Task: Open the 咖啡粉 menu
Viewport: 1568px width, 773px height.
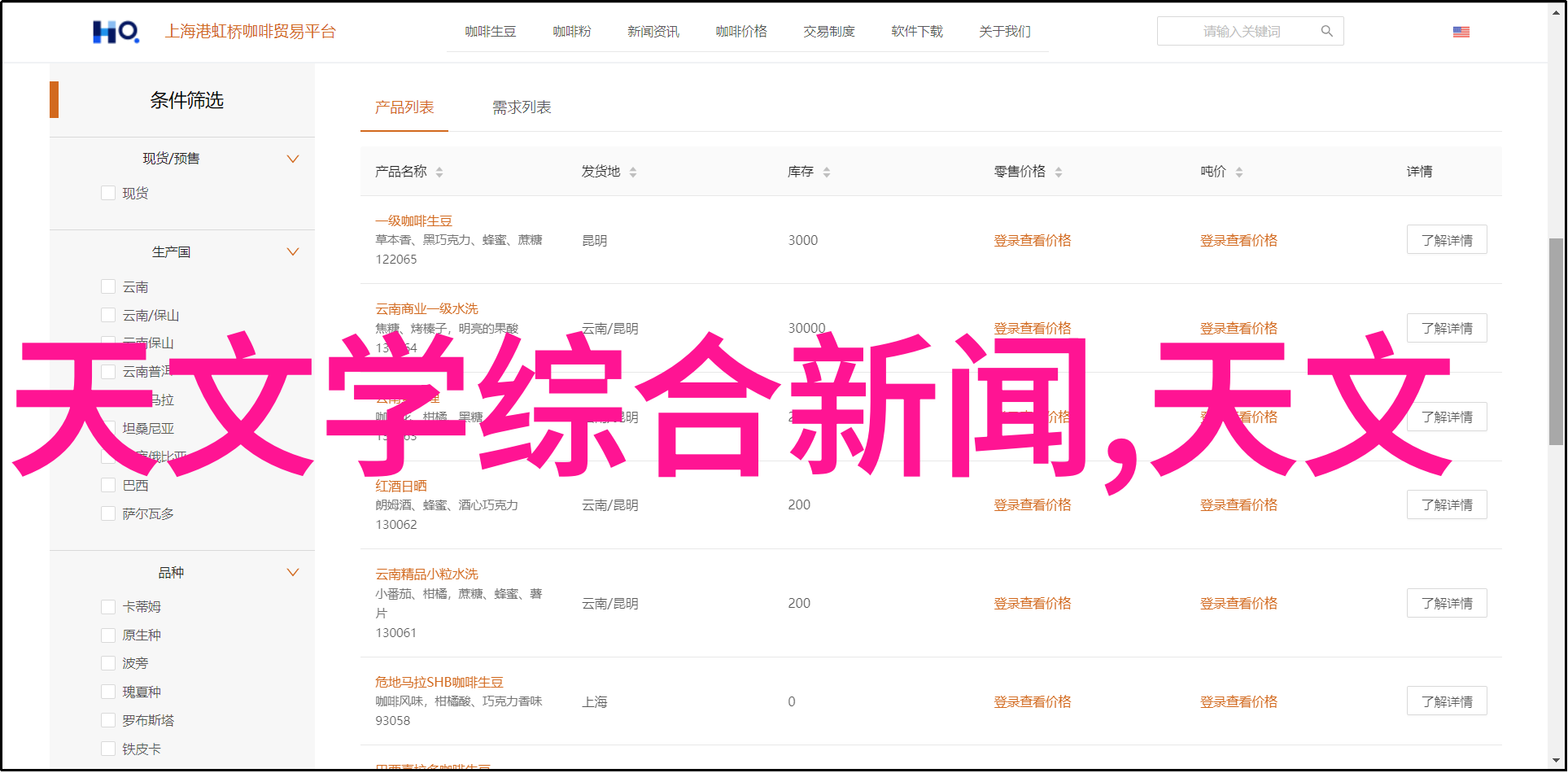Action: [x=572, y=31]
